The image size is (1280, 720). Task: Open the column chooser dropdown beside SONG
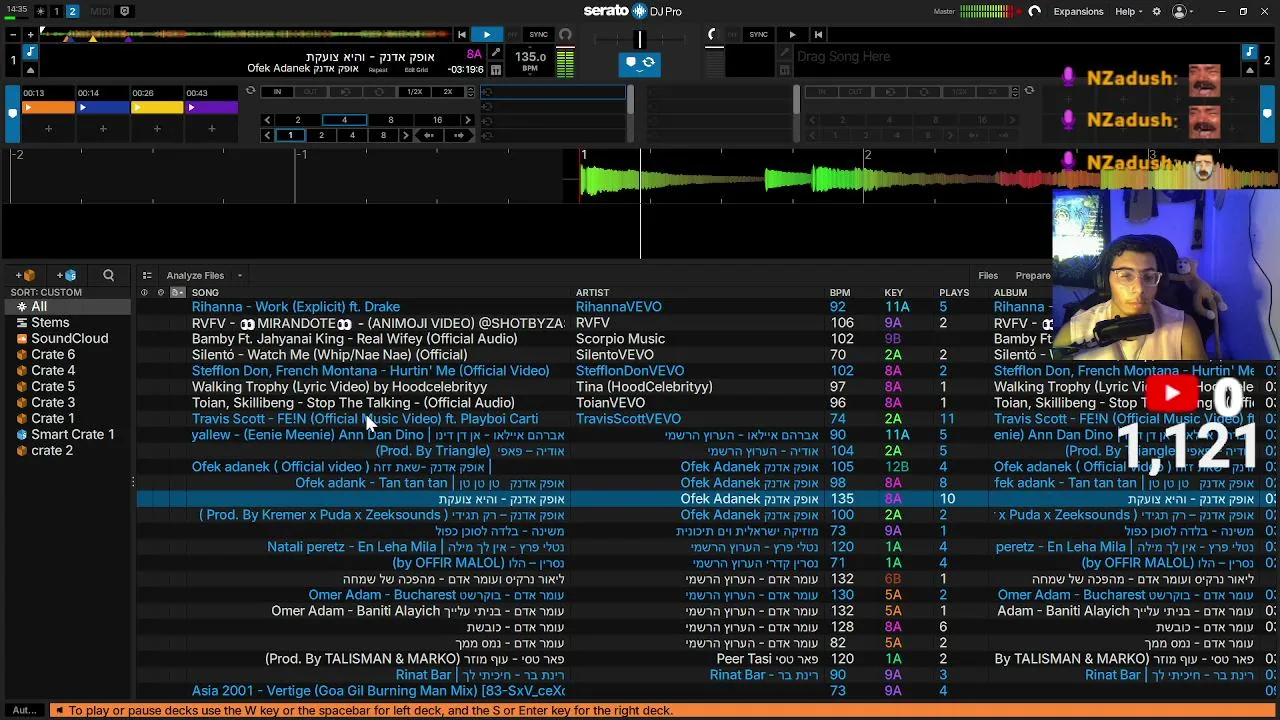[x=177, y=292]
